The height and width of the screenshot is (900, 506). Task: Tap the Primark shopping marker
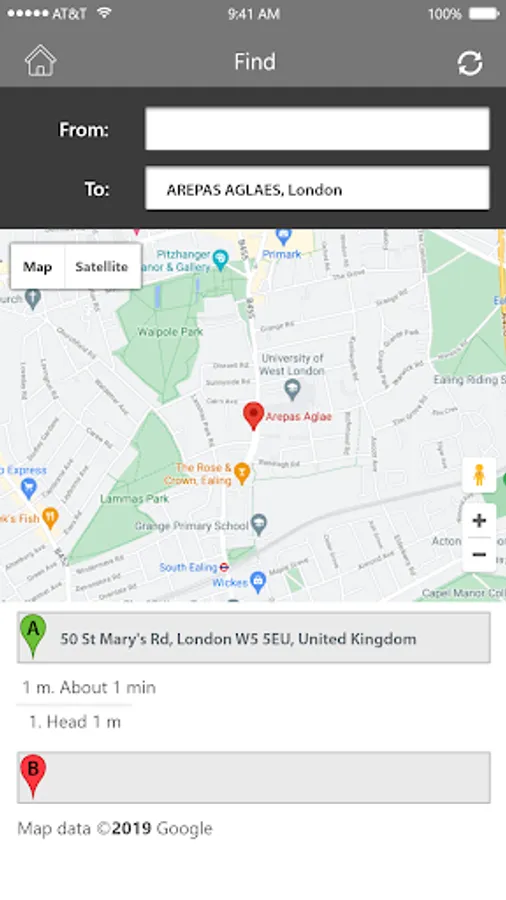click(283, 235)
